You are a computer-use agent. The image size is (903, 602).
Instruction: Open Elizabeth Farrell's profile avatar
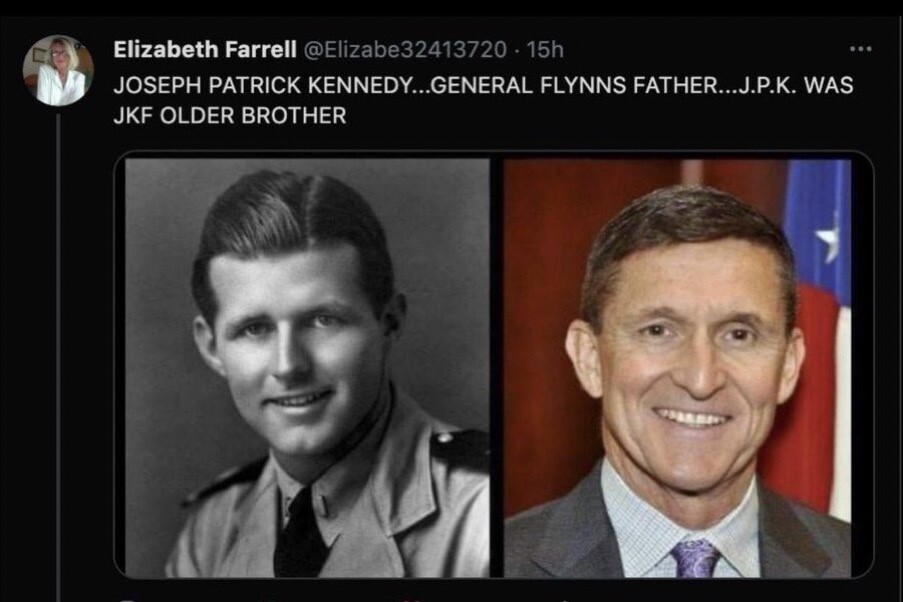(58, 71)
